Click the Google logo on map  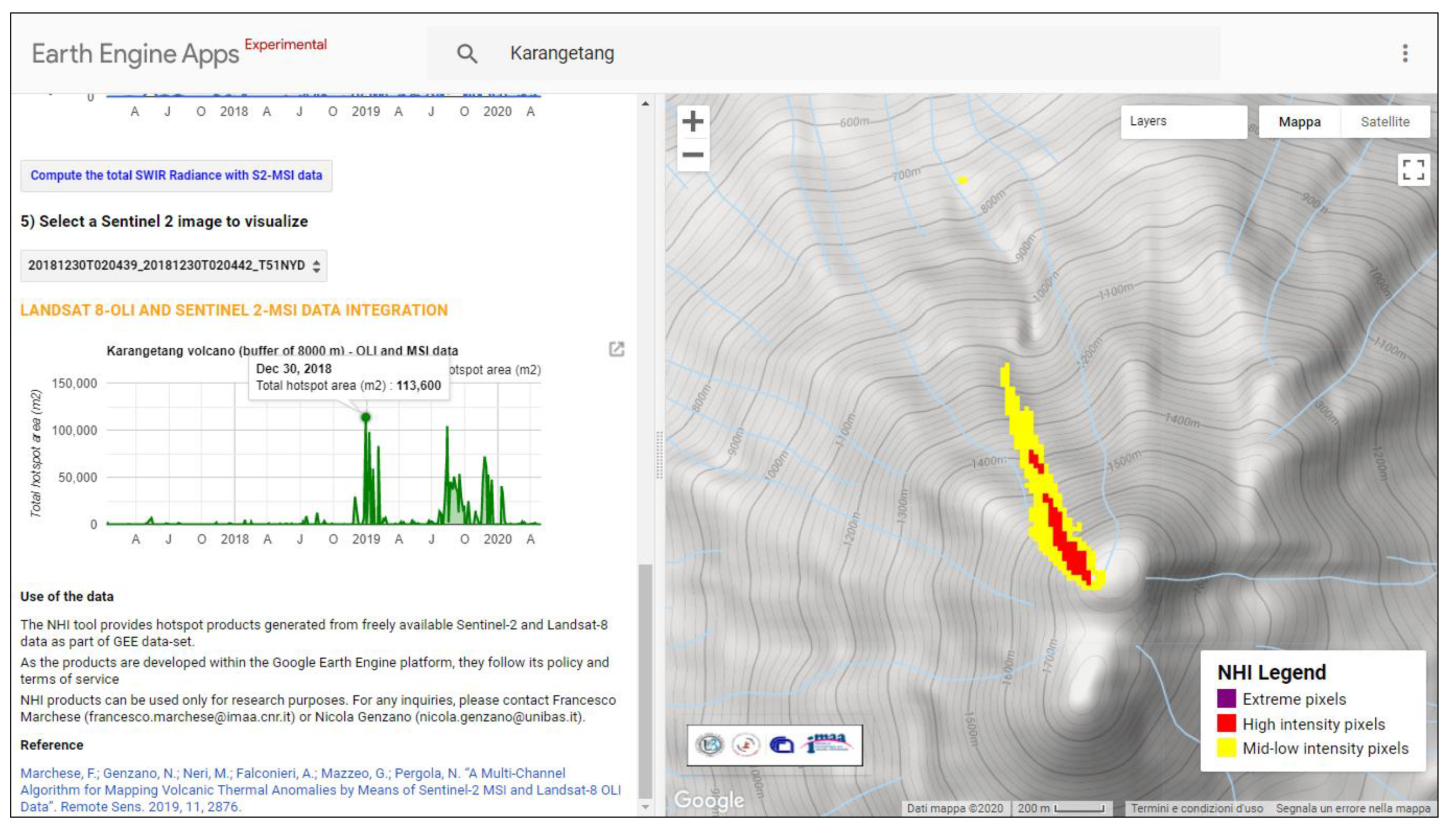click(x=709, y=800)
